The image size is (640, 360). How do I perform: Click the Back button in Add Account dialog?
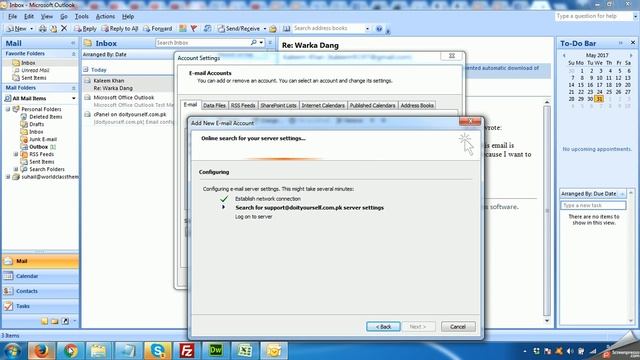383,327
